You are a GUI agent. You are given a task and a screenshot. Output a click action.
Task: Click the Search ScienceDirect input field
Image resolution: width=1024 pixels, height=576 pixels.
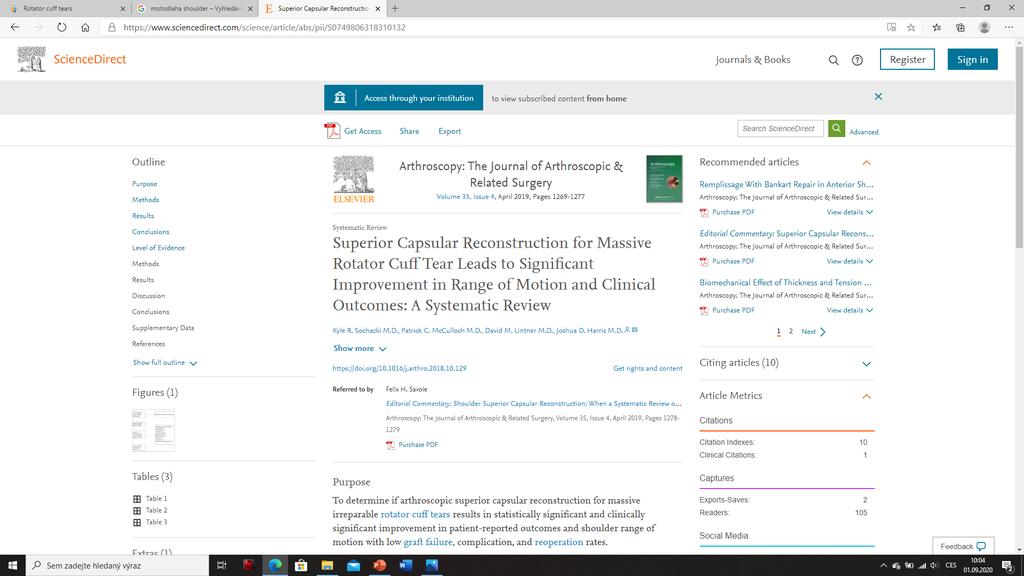pyautogui.click(x=780, y=129)
